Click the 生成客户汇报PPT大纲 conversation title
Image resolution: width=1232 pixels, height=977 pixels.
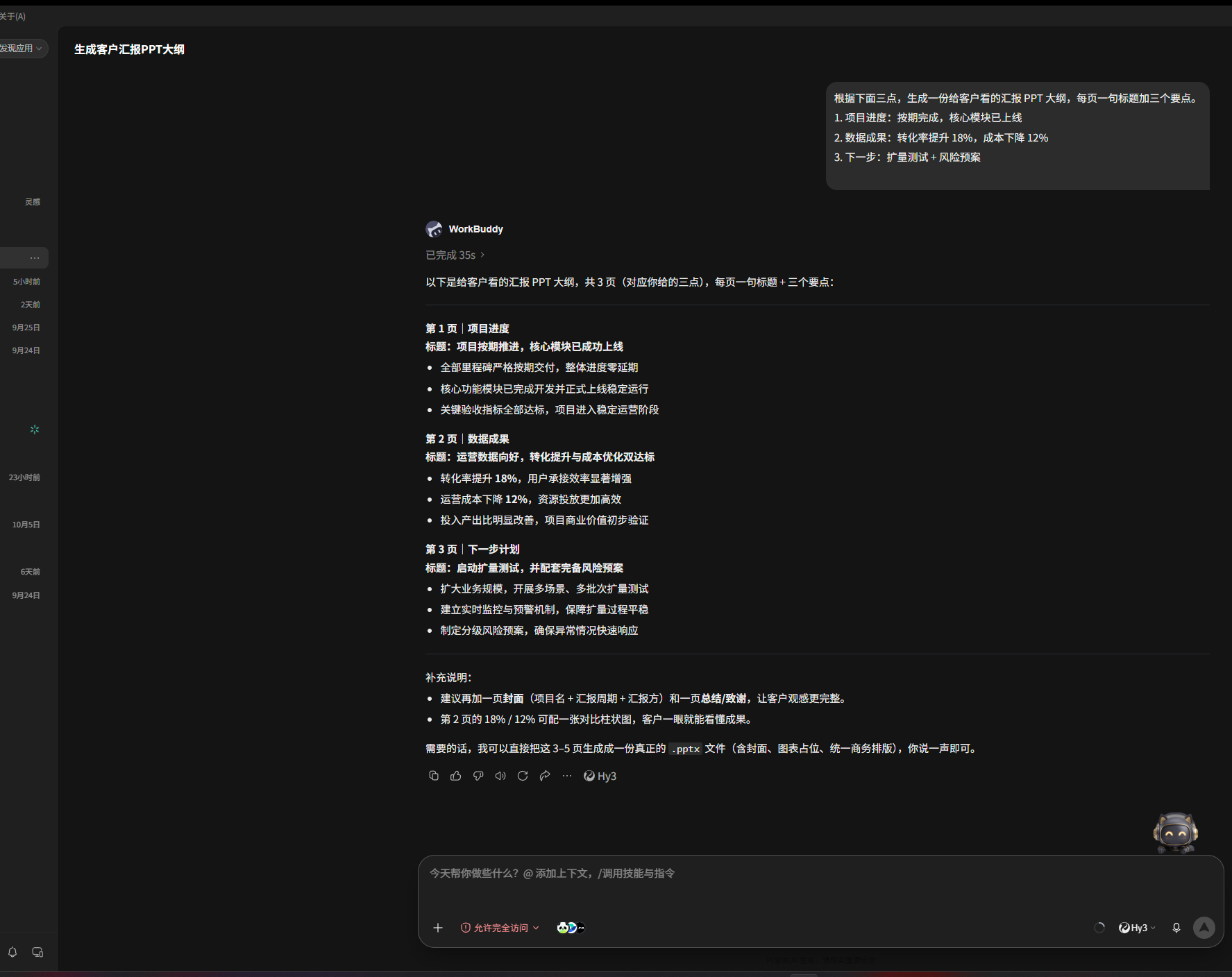click(129, 49)
